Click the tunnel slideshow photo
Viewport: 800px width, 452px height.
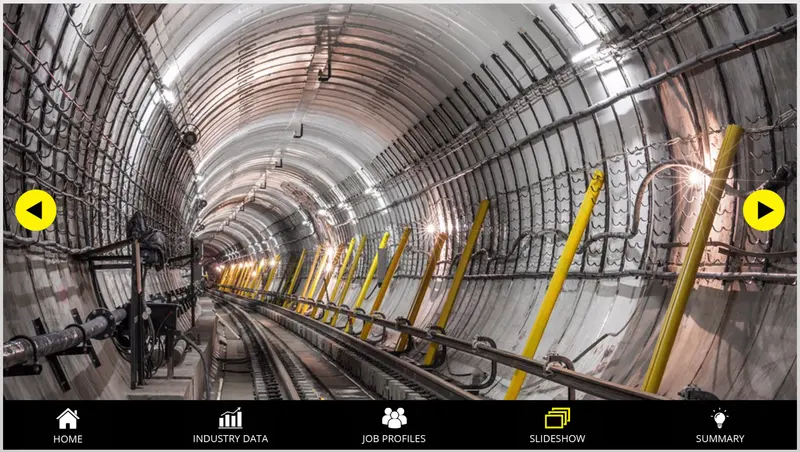400,202
